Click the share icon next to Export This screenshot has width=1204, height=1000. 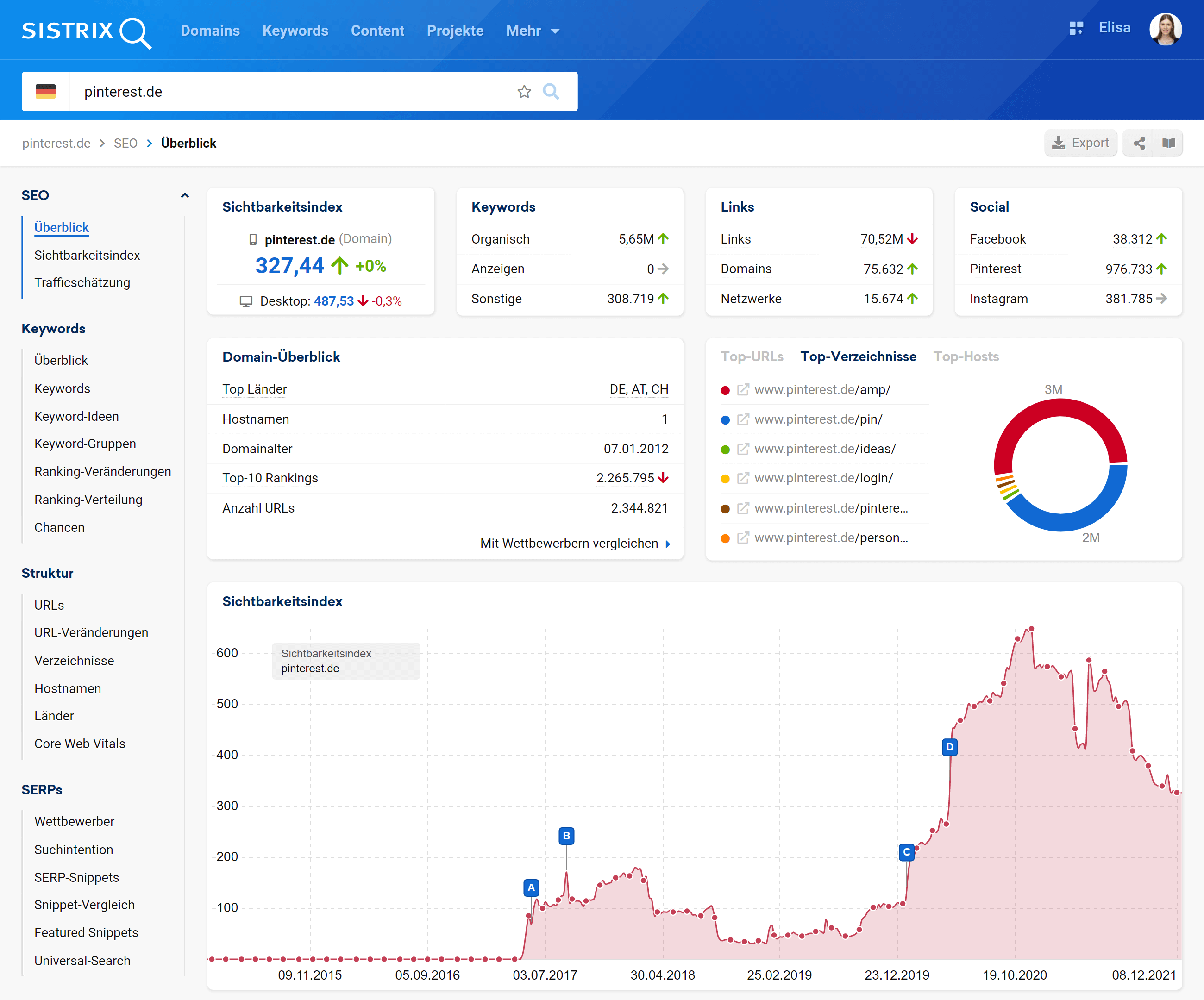pos(1139,143)
